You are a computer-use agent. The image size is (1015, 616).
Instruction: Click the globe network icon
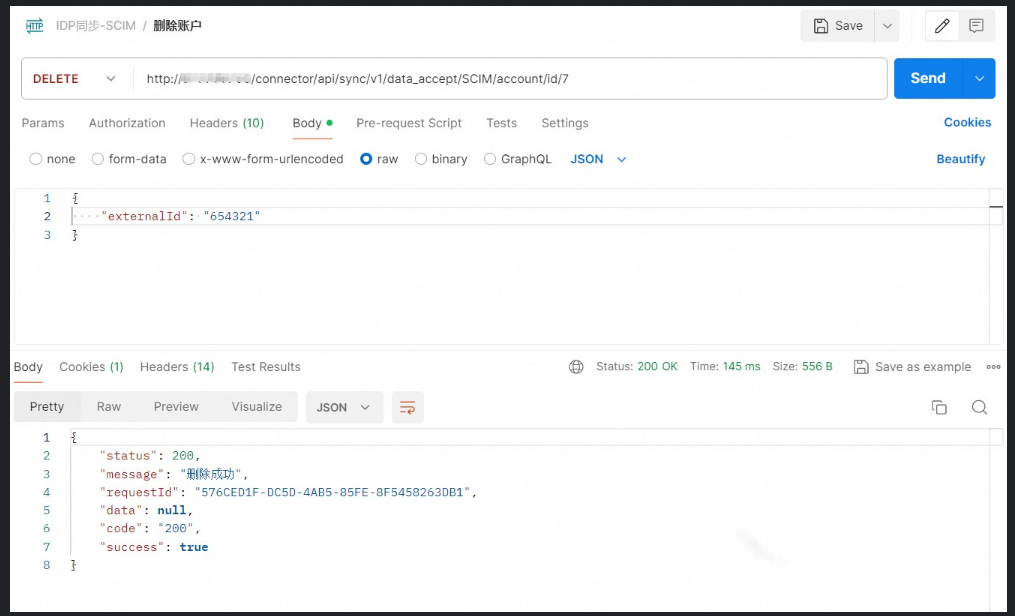coord(576,367)
